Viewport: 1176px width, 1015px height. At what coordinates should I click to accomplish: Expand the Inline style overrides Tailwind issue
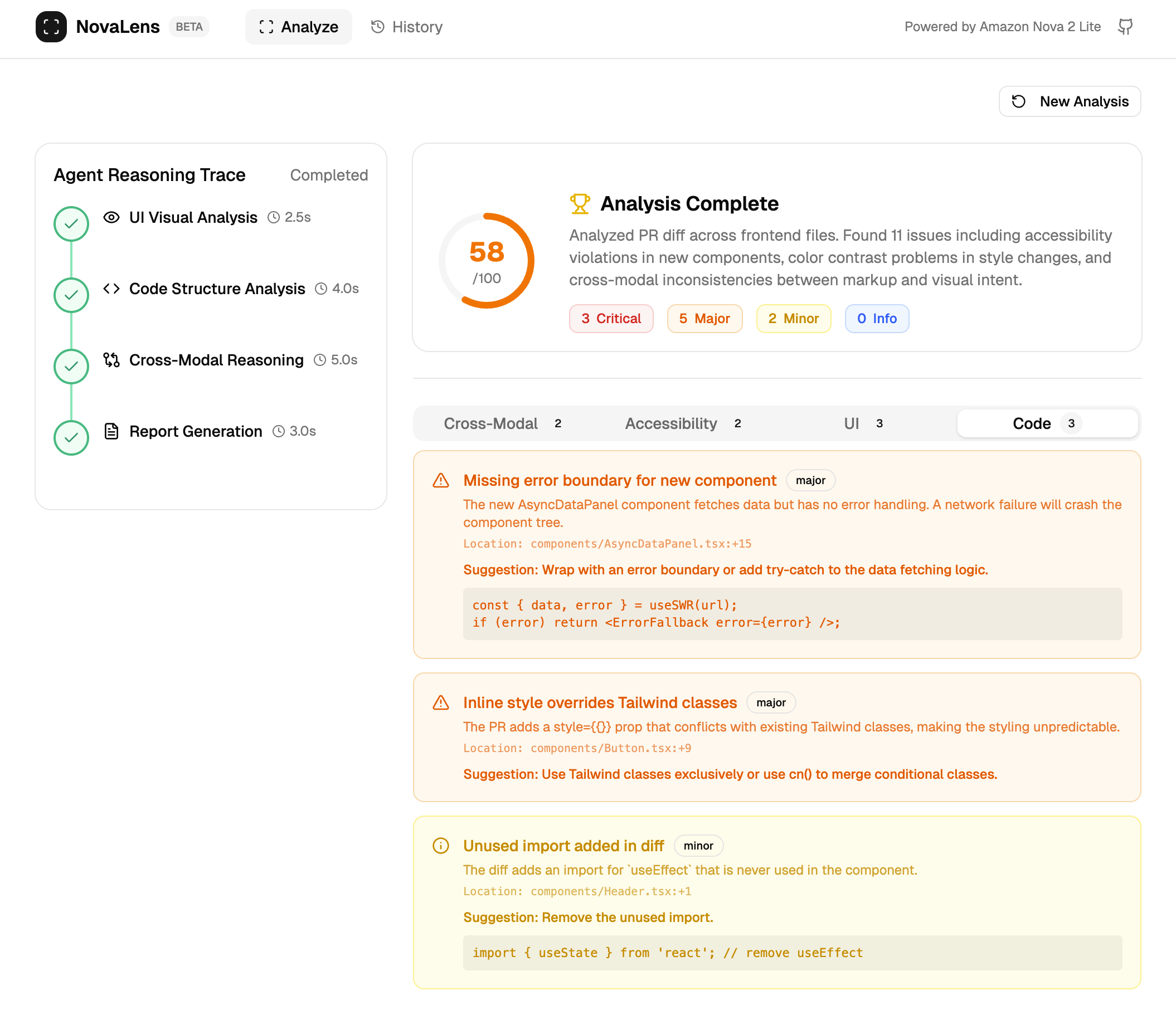tap(599, 702)
